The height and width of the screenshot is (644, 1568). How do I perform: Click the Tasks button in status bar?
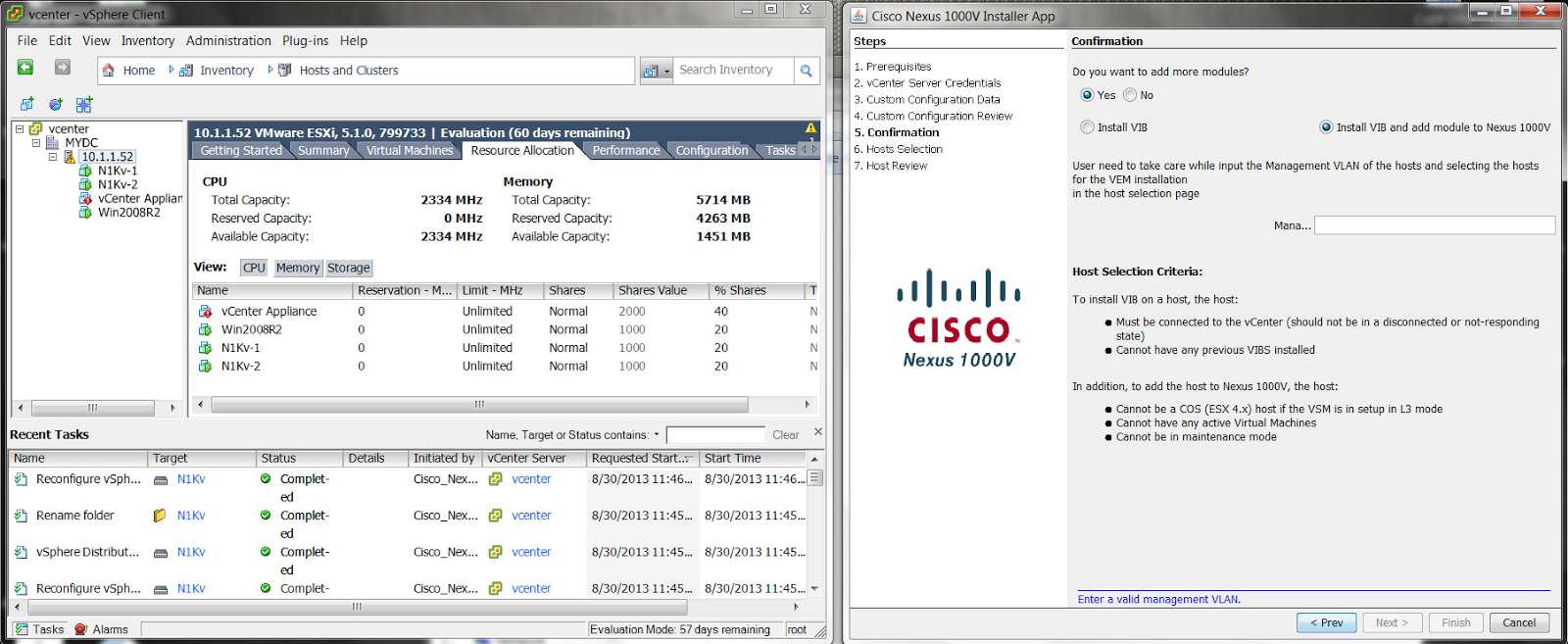(x=40, y=629)
